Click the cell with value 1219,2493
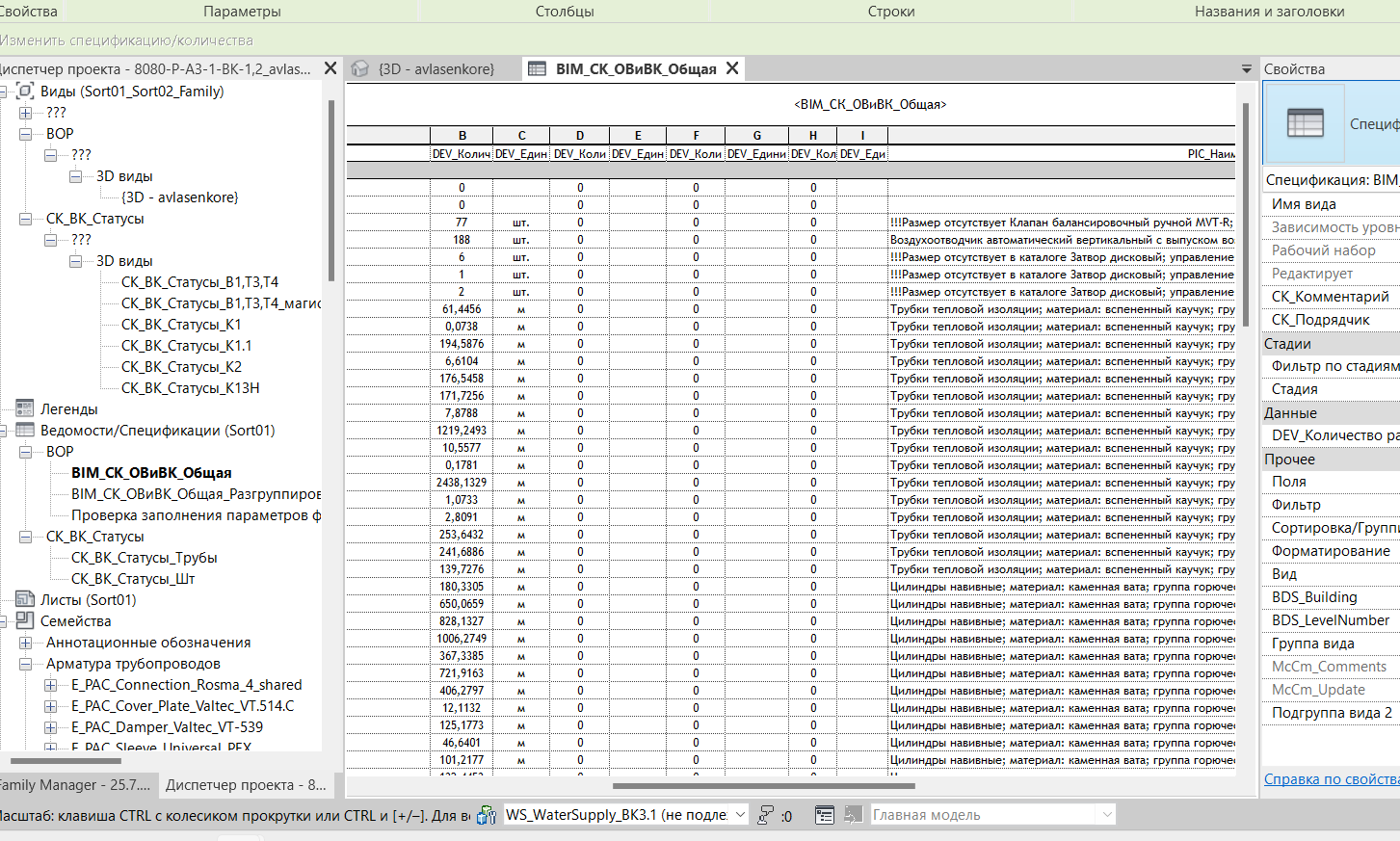 pos(462,431)
